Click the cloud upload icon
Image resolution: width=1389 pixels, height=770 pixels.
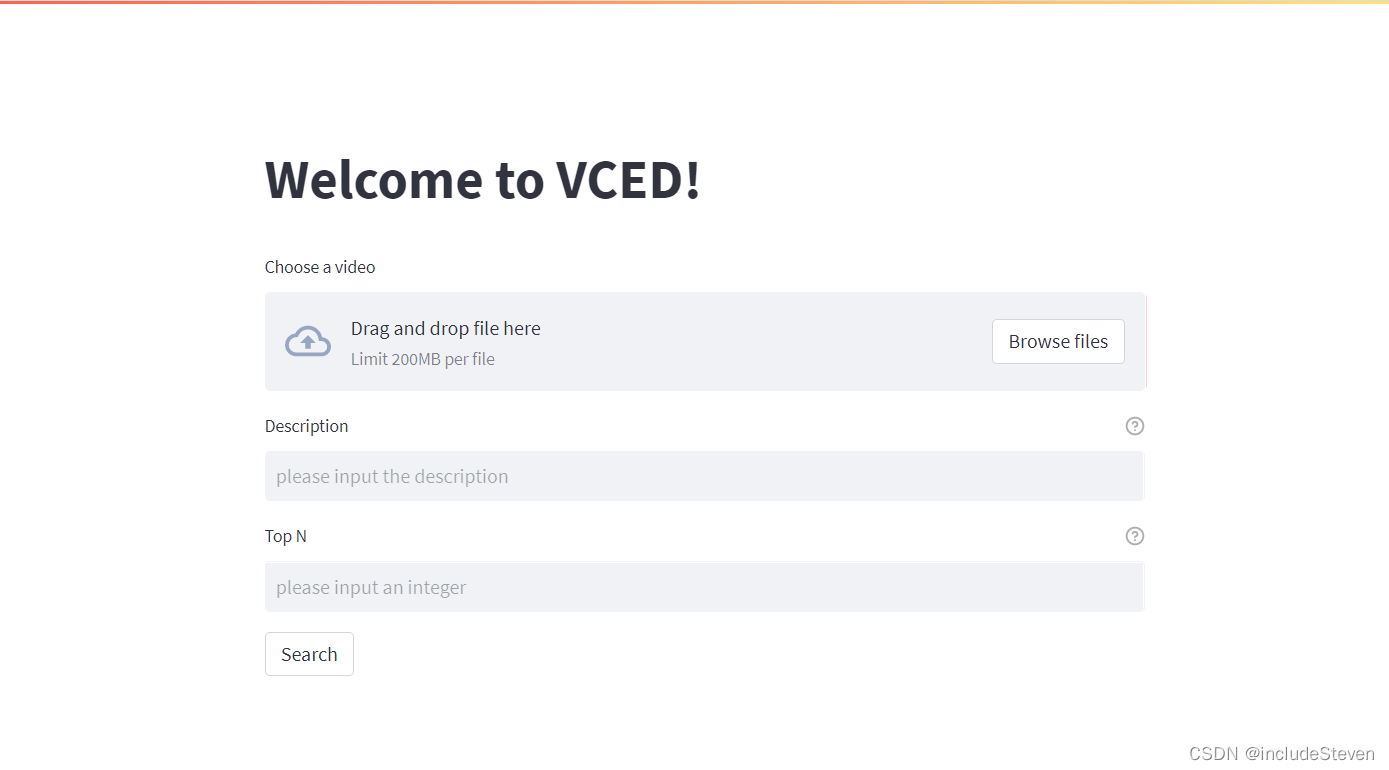coord(308,341)
